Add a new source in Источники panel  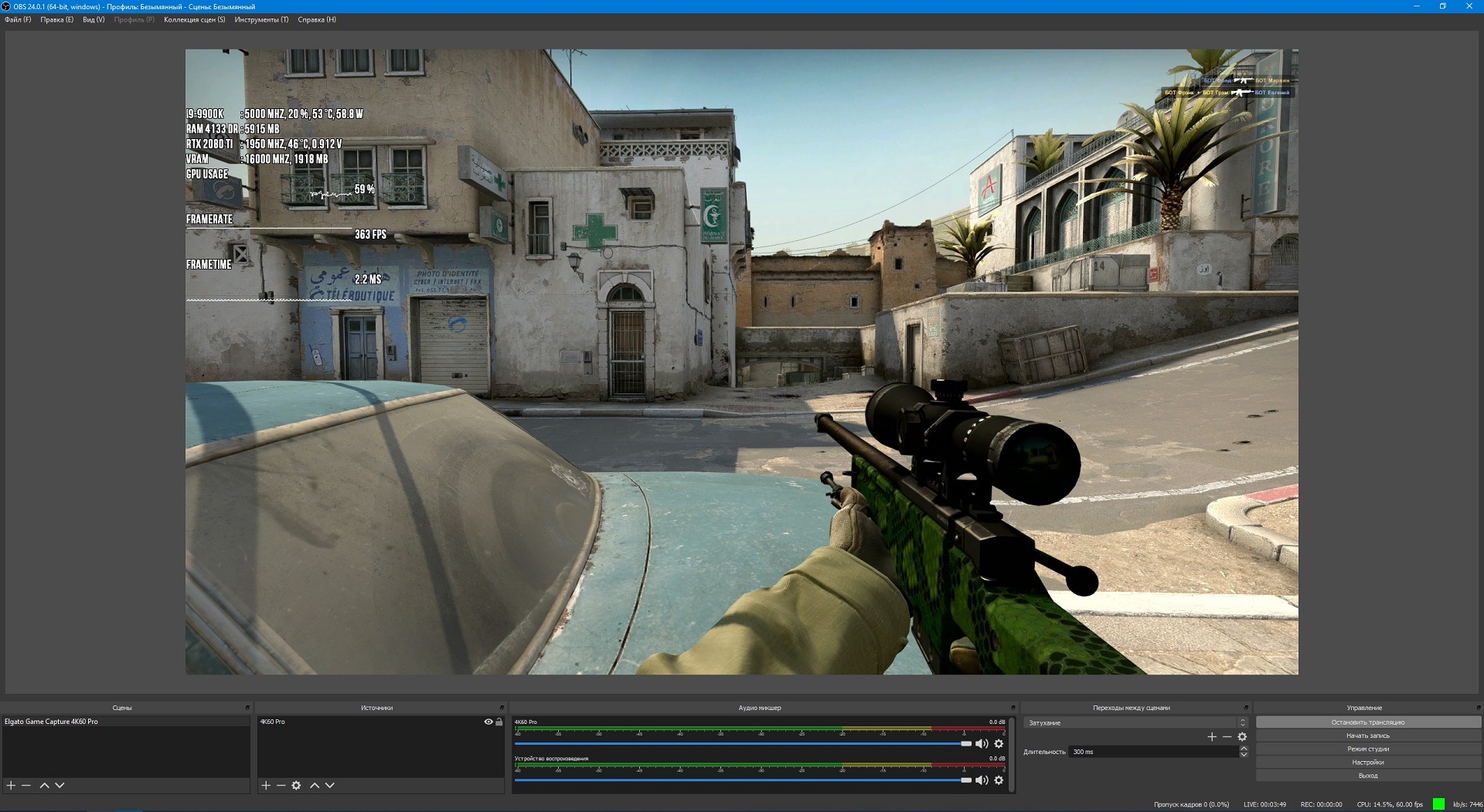266,785
